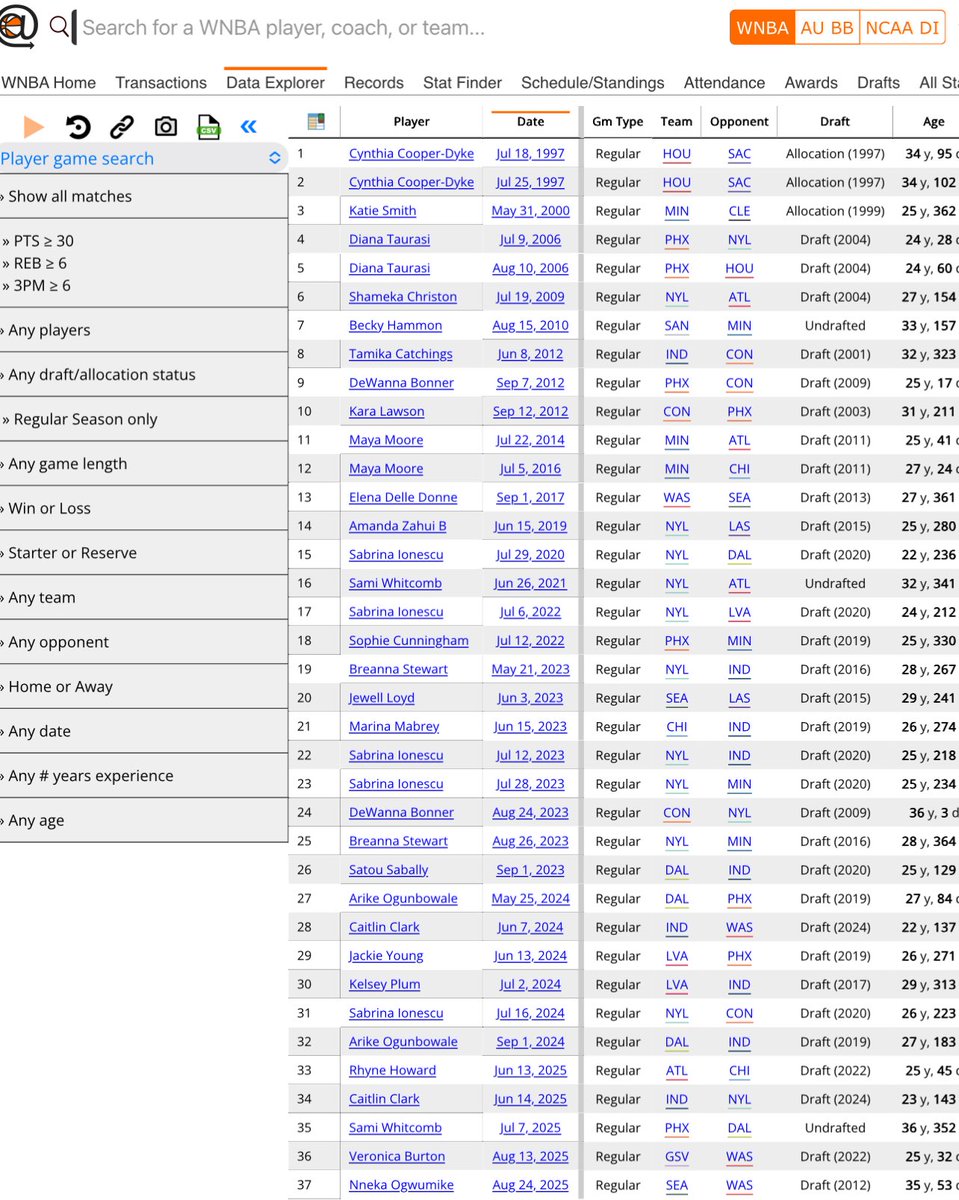This screenshot has width=959, height=1200.
Task: Open the Player game search dropdown
Action: (143, 158)
